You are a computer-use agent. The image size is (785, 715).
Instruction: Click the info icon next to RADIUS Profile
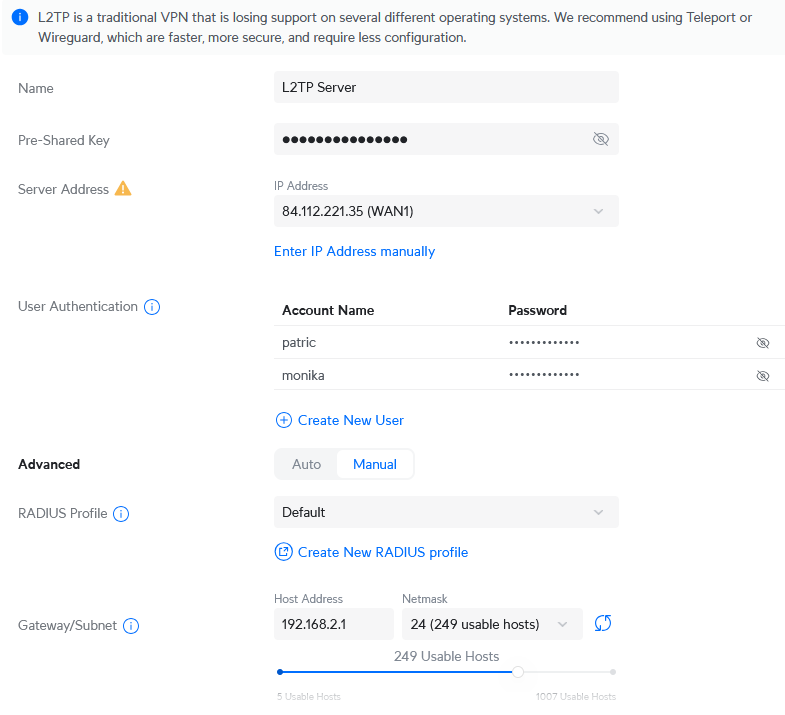121,514
